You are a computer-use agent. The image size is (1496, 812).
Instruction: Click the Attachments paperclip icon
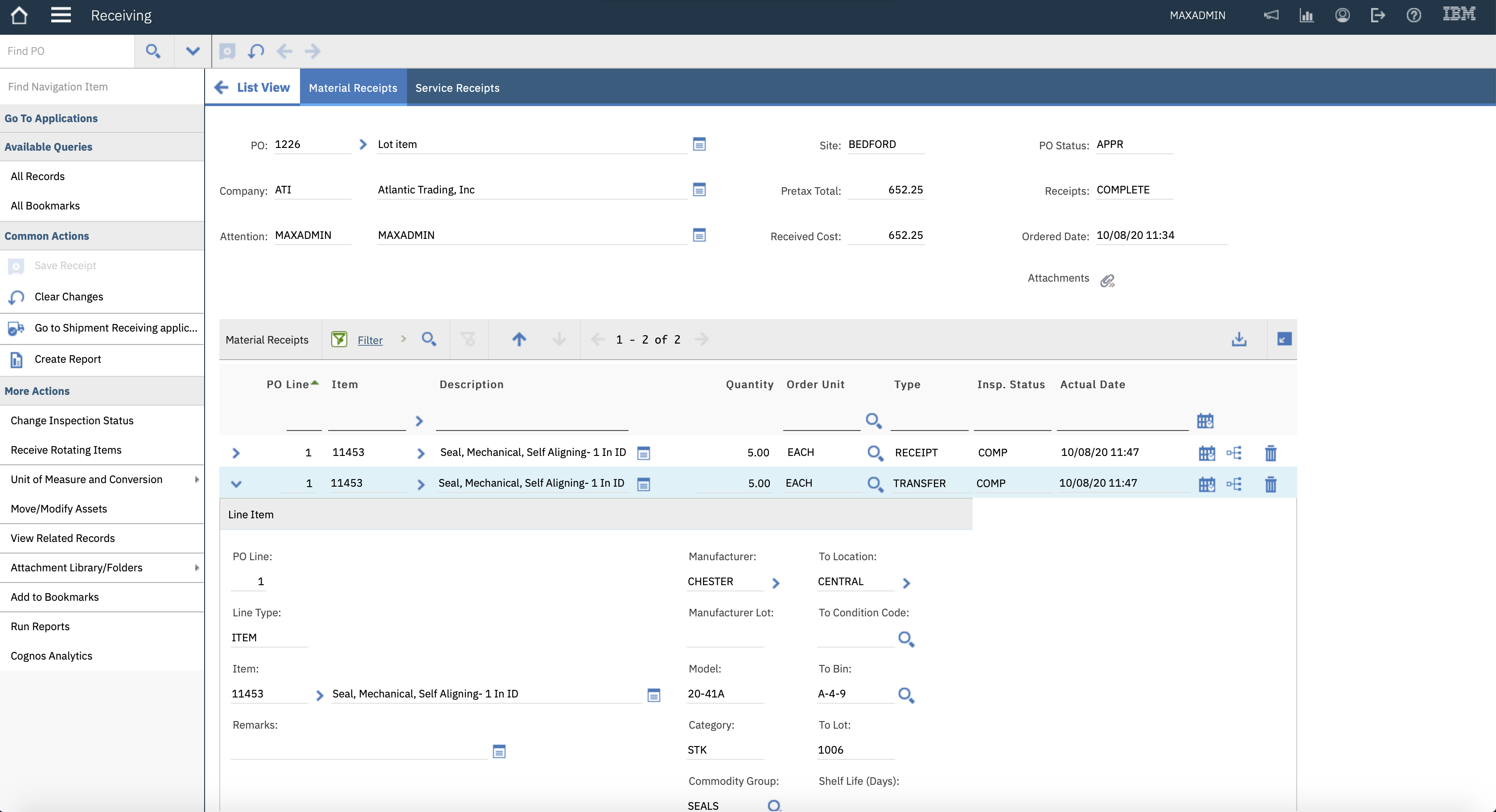click(x=1107, y=281)
